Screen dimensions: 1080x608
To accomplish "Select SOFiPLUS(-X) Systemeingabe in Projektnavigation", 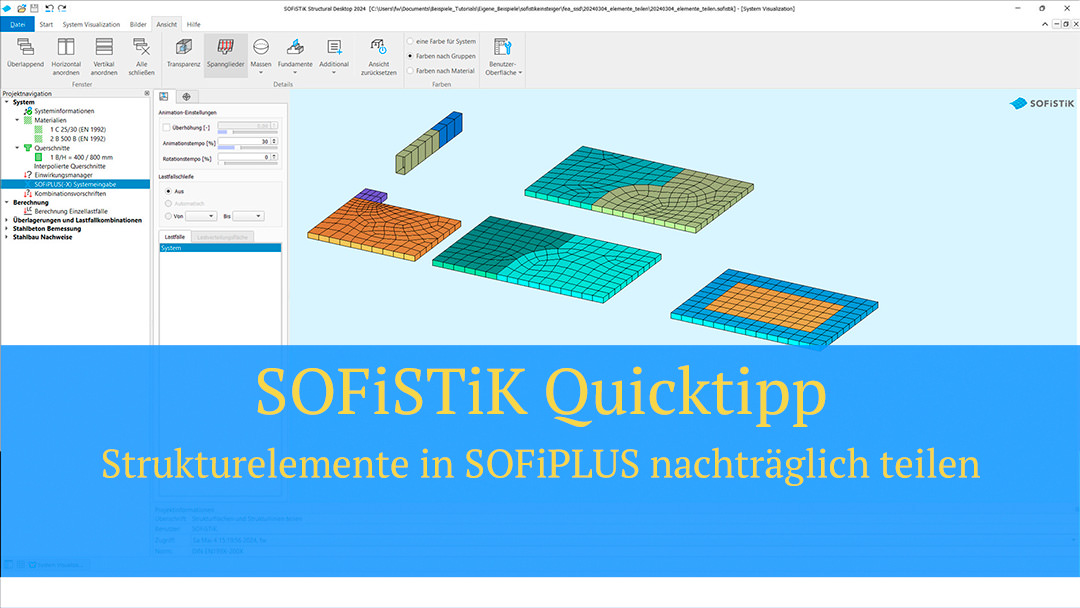I will pyautogui.click(x=75, y=184).
